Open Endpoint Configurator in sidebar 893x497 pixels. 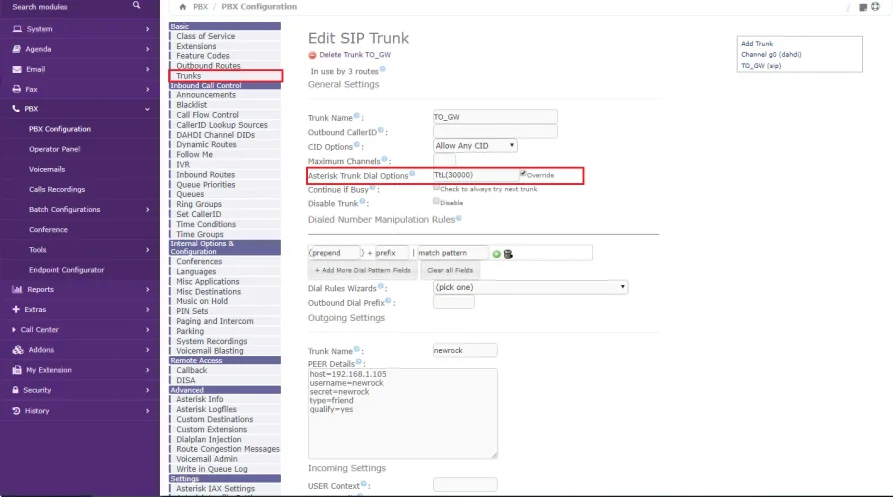pyautogui.click(x=67, y=270)
